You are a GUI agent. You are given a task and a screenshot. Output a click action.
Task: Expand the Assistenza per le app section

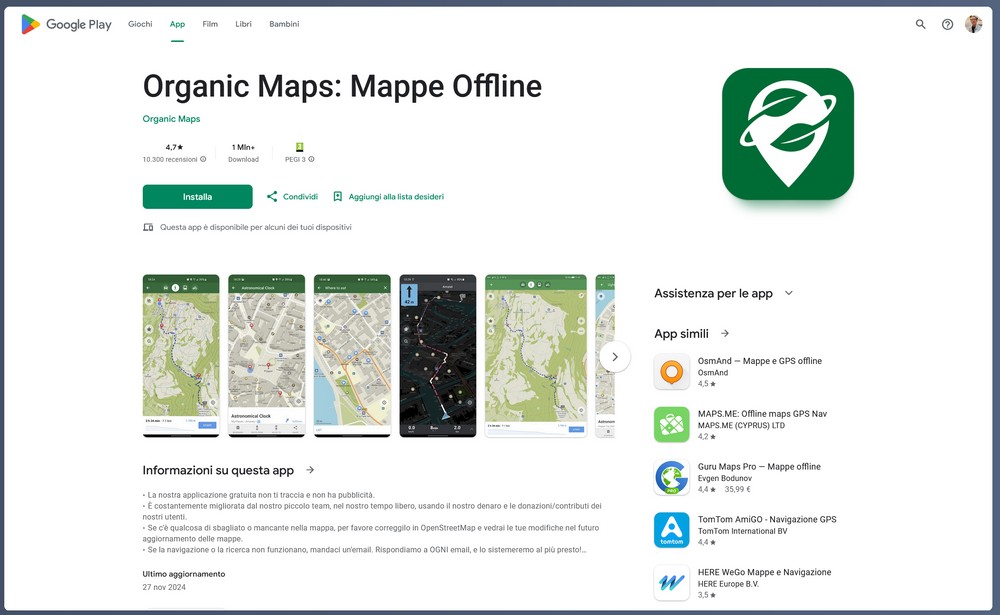(788, 293)
